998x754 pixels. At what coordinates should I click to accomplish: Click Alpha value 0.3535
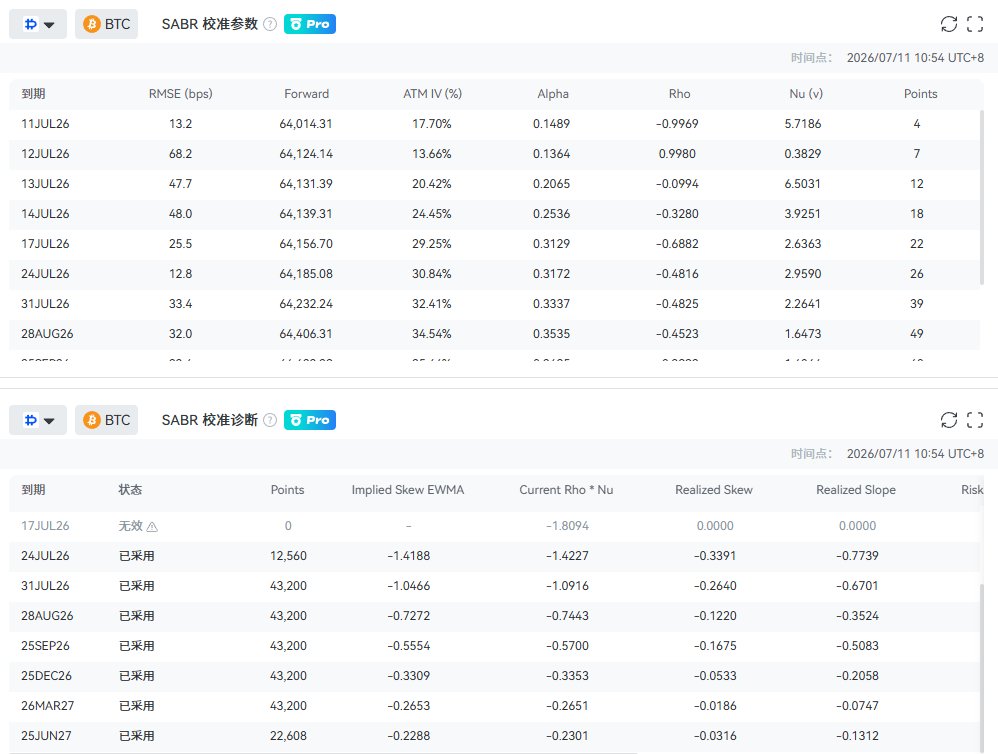point(551,333)
